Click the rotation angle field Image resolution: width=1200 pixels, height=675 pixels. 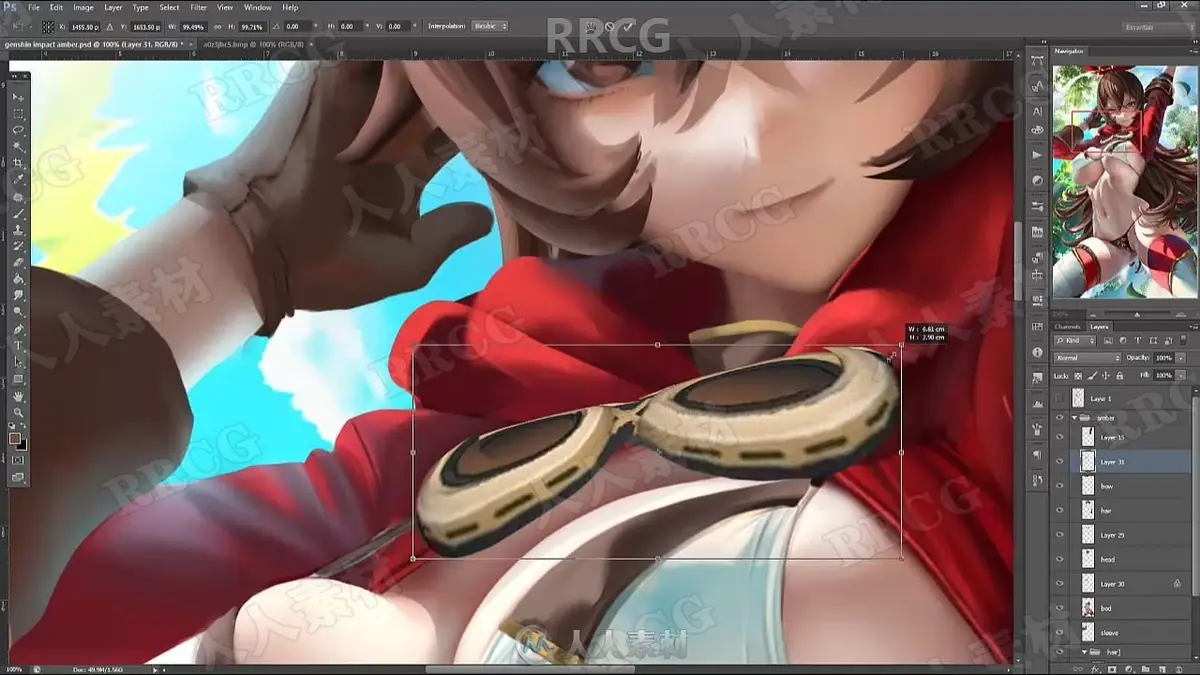click(x=299, y=26)
